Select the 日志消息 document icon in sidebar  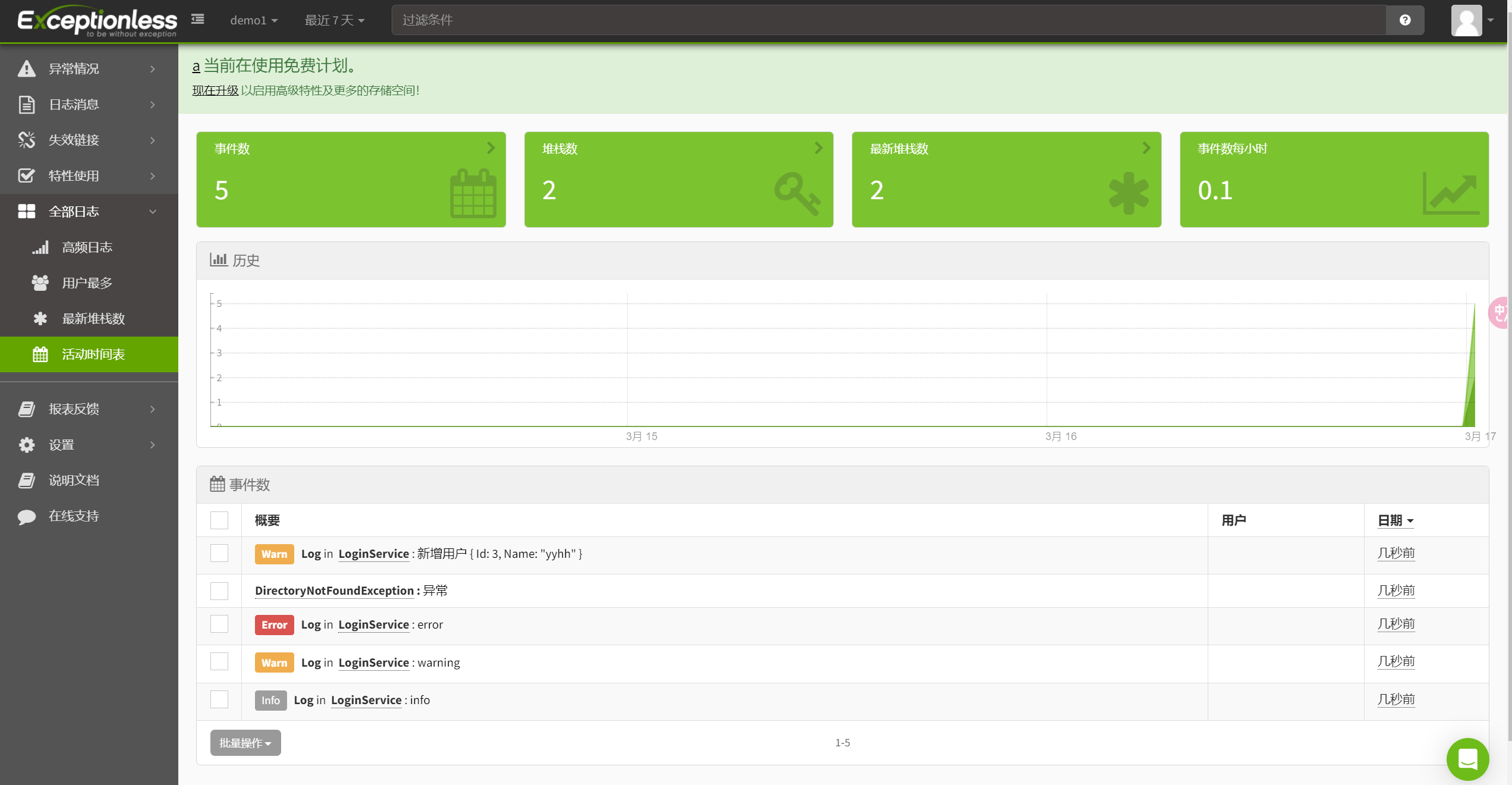(x=26, y=104)
